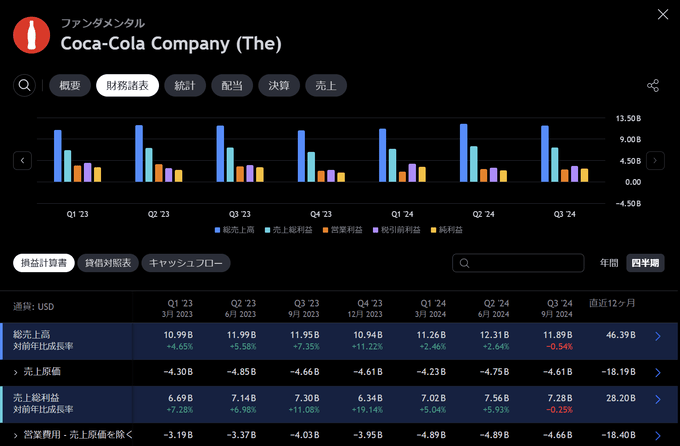Open 売上原価 row detail arrow
Viewport: 680px width, 446px height.
click(658, 372)
